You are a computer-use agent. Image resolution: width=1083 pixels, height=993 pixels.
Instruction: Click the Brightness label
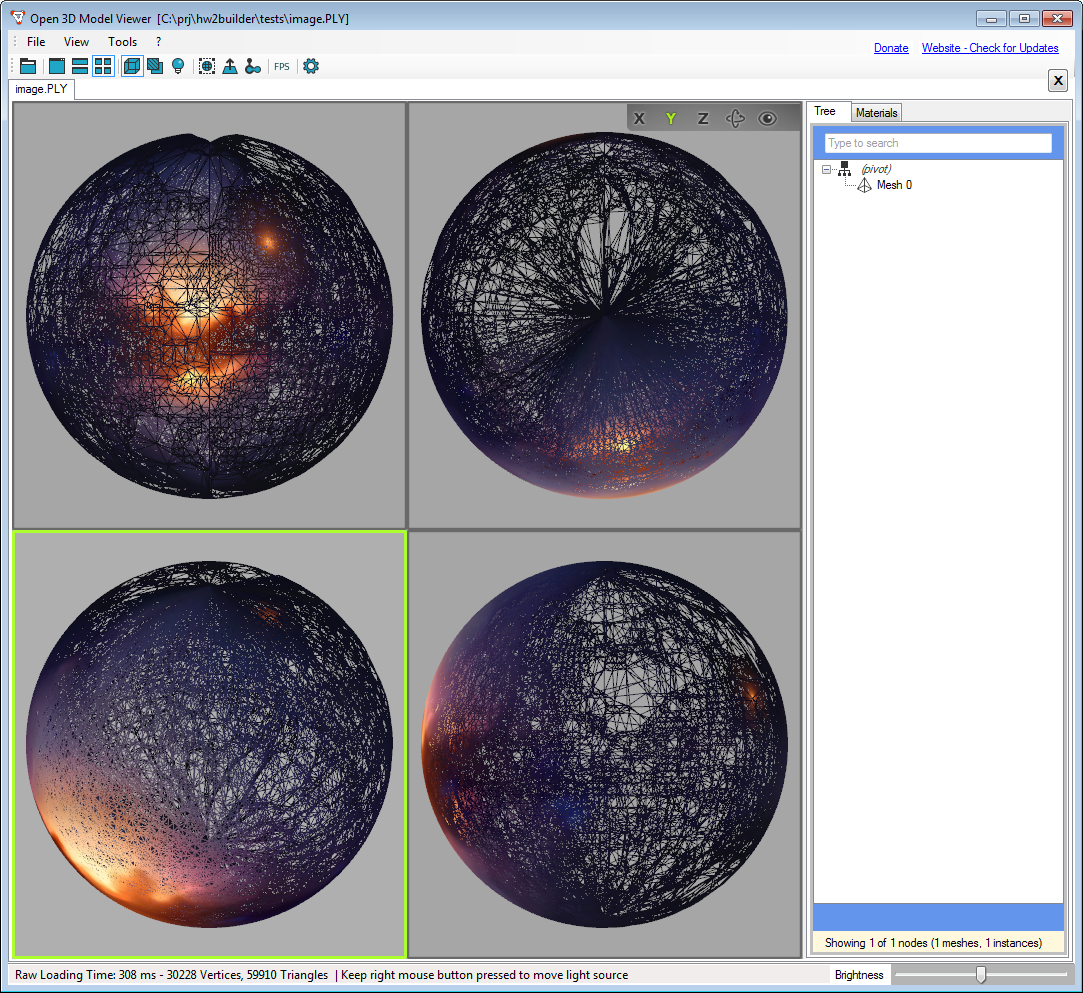click(859, 975)
